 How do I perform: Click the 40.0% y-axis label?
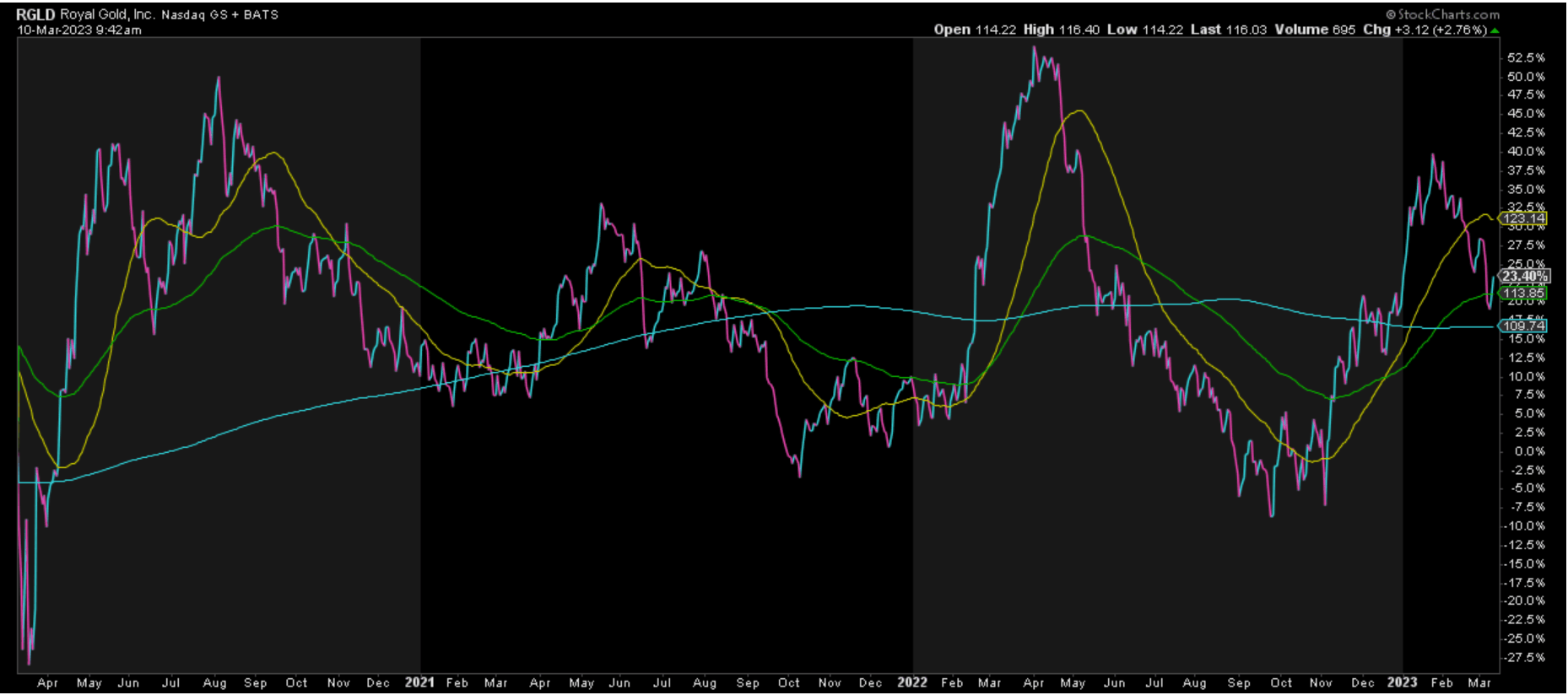pos(1527,151)
